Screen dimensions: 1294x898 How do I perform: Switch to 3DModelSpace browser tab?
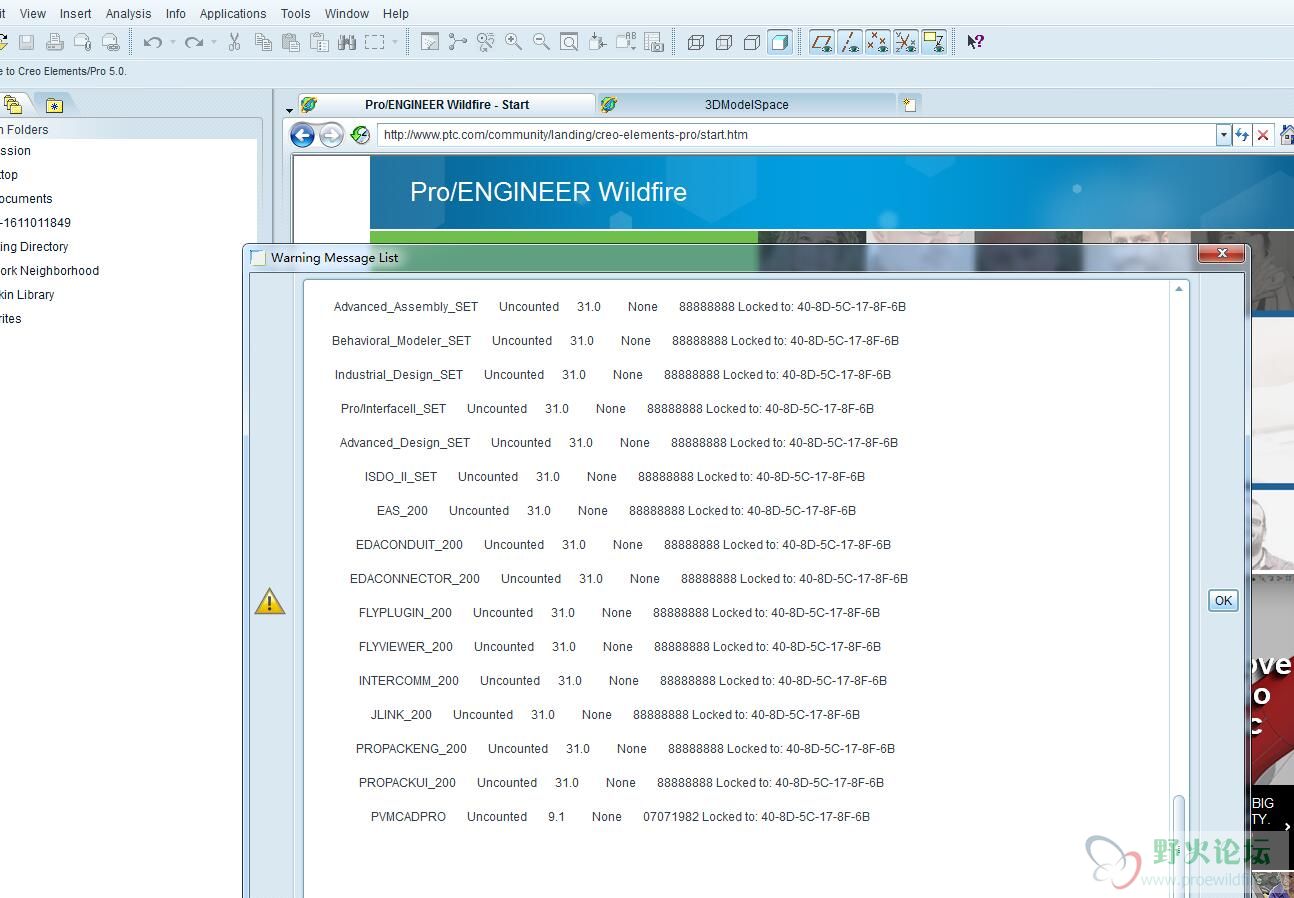pos(746,104)
